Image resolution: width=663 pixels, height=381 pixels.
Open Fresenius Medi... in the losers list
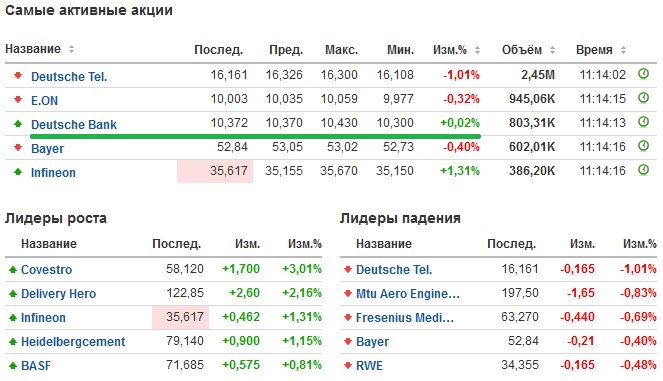[x=405, y=318]
